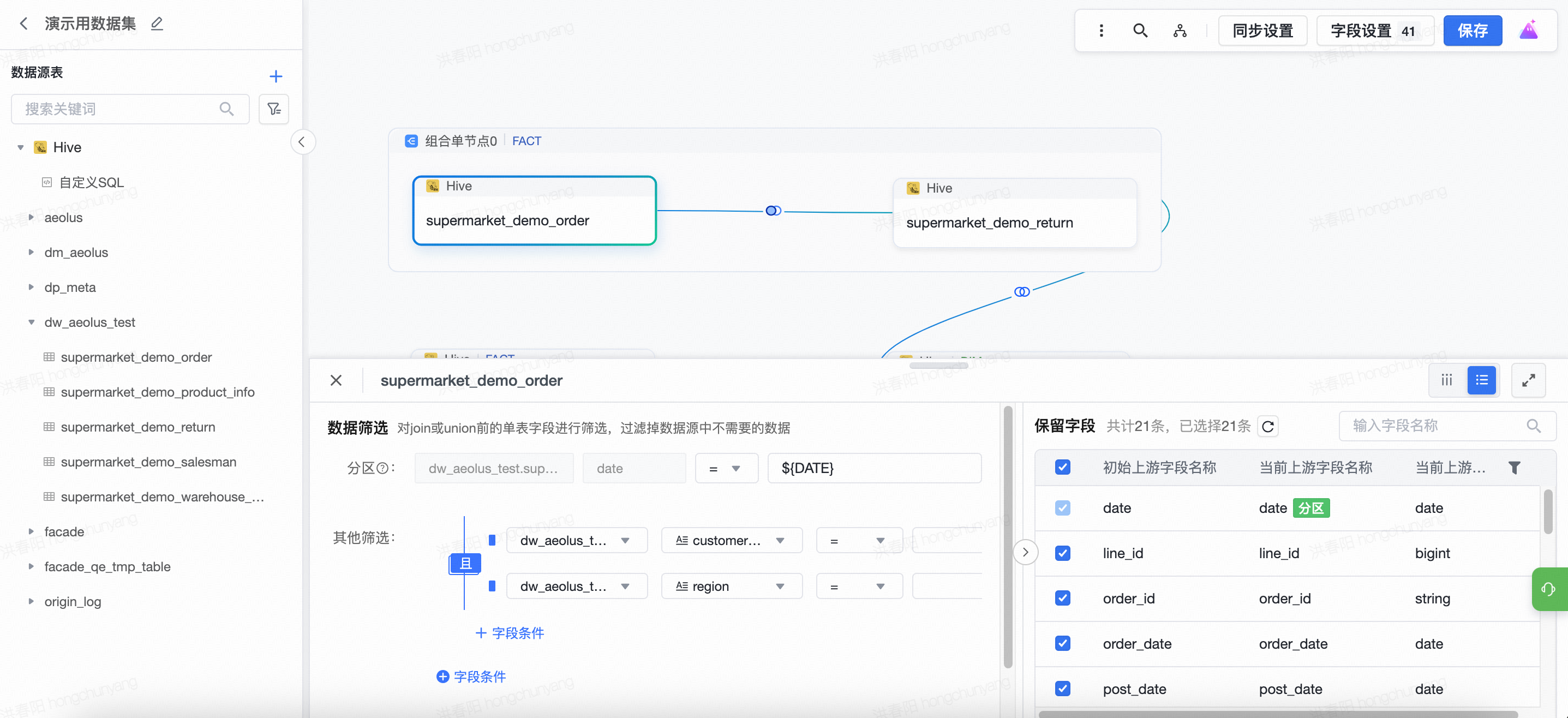Switch to list view mode

point(1482,380)
